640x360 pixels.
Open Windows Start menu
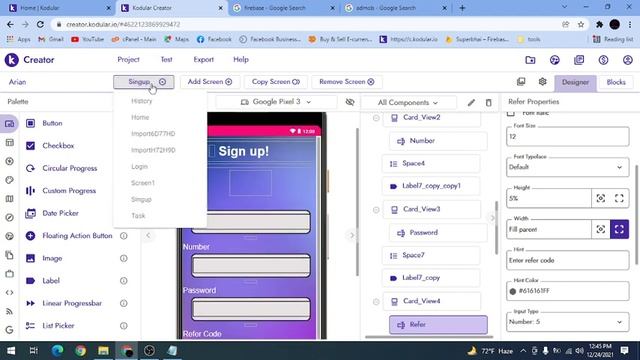[x=11, y=351]
